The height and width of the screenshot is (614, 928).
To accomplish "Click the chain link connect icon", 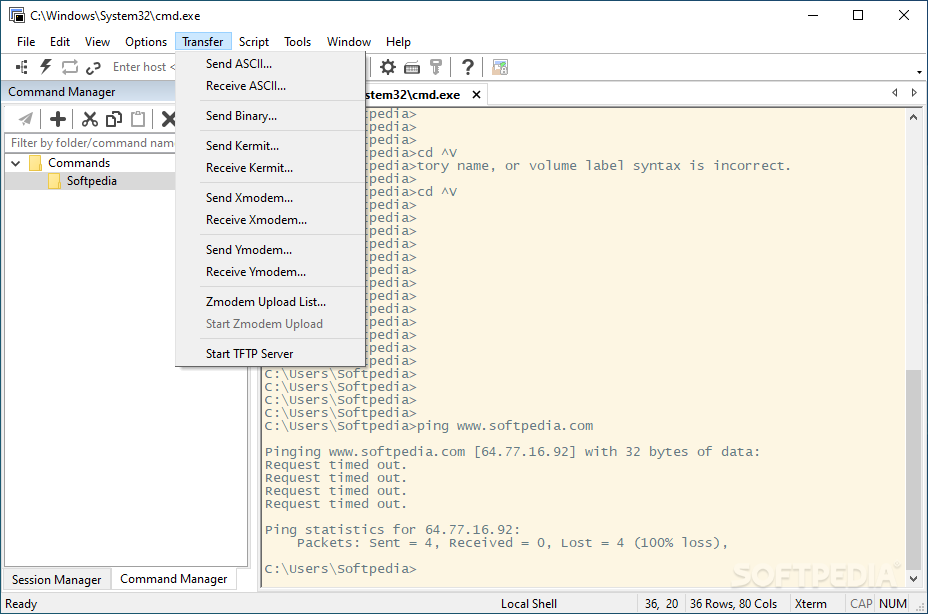I will click(x=93, y=67).
